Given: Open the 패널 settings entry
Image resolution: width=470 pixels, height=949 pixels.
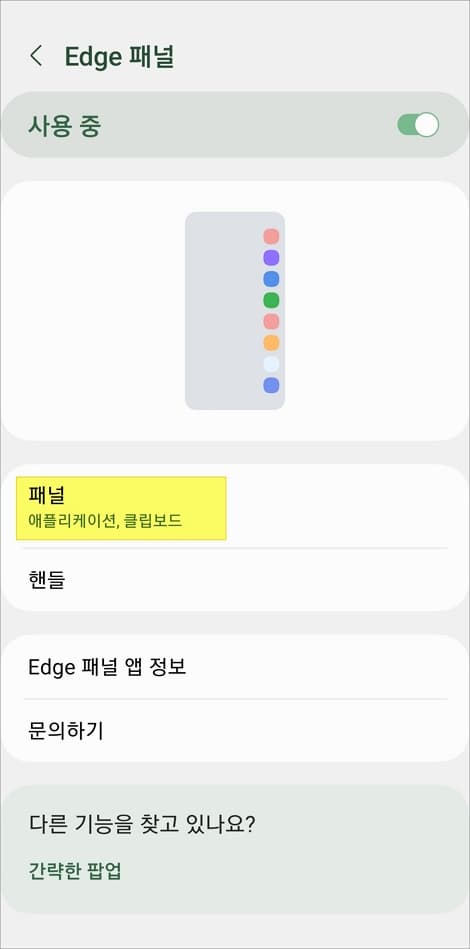Looking at the screenshot, I should 235,508.
